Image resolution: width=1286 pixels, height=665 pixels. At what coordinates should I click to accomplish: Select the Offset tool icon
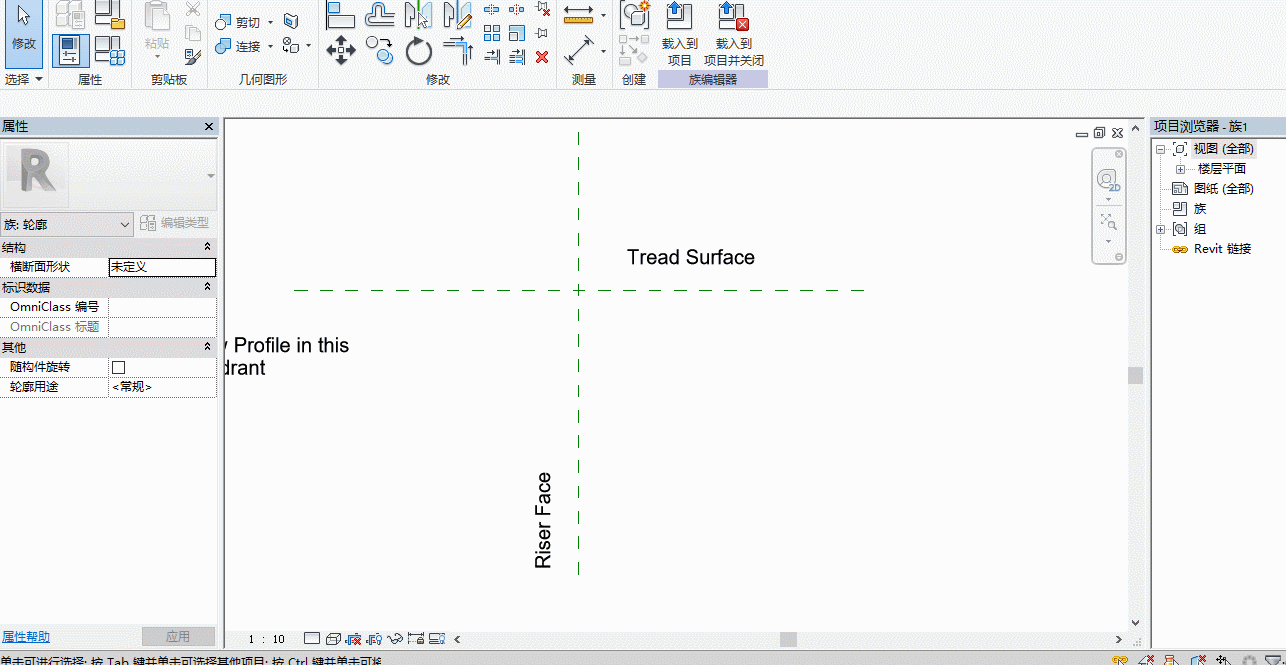click(380, 15)
